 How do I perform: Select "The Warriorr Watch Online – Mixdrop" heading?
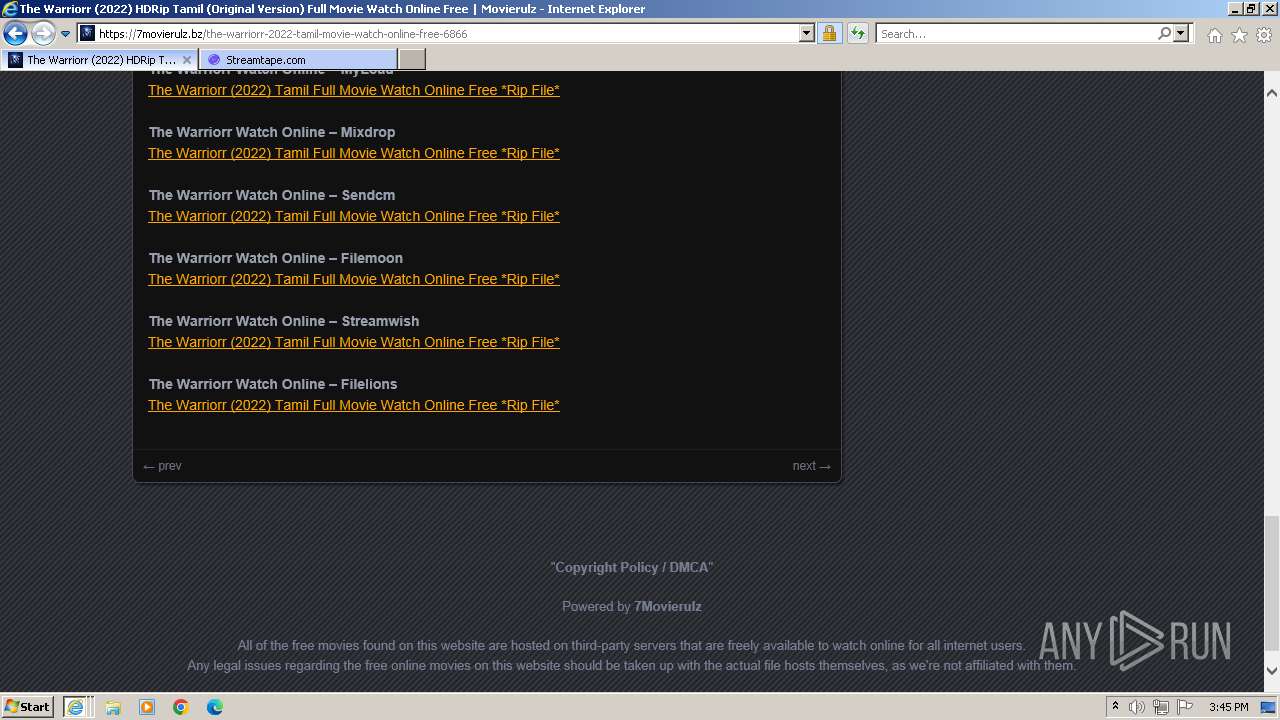pos(272,132)
